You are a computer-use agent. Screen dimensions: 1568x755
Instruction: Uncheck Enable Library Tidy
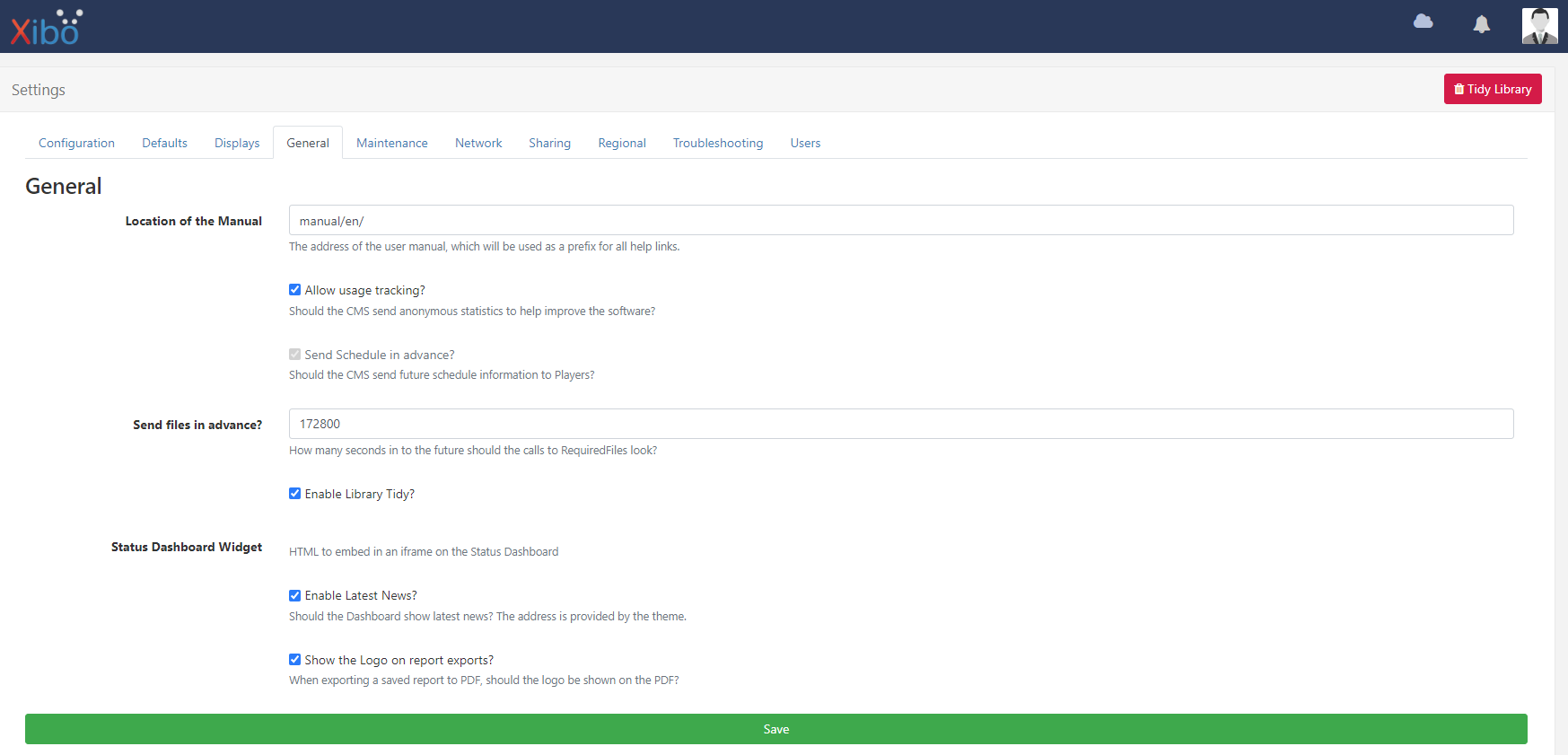click(294, 494)
